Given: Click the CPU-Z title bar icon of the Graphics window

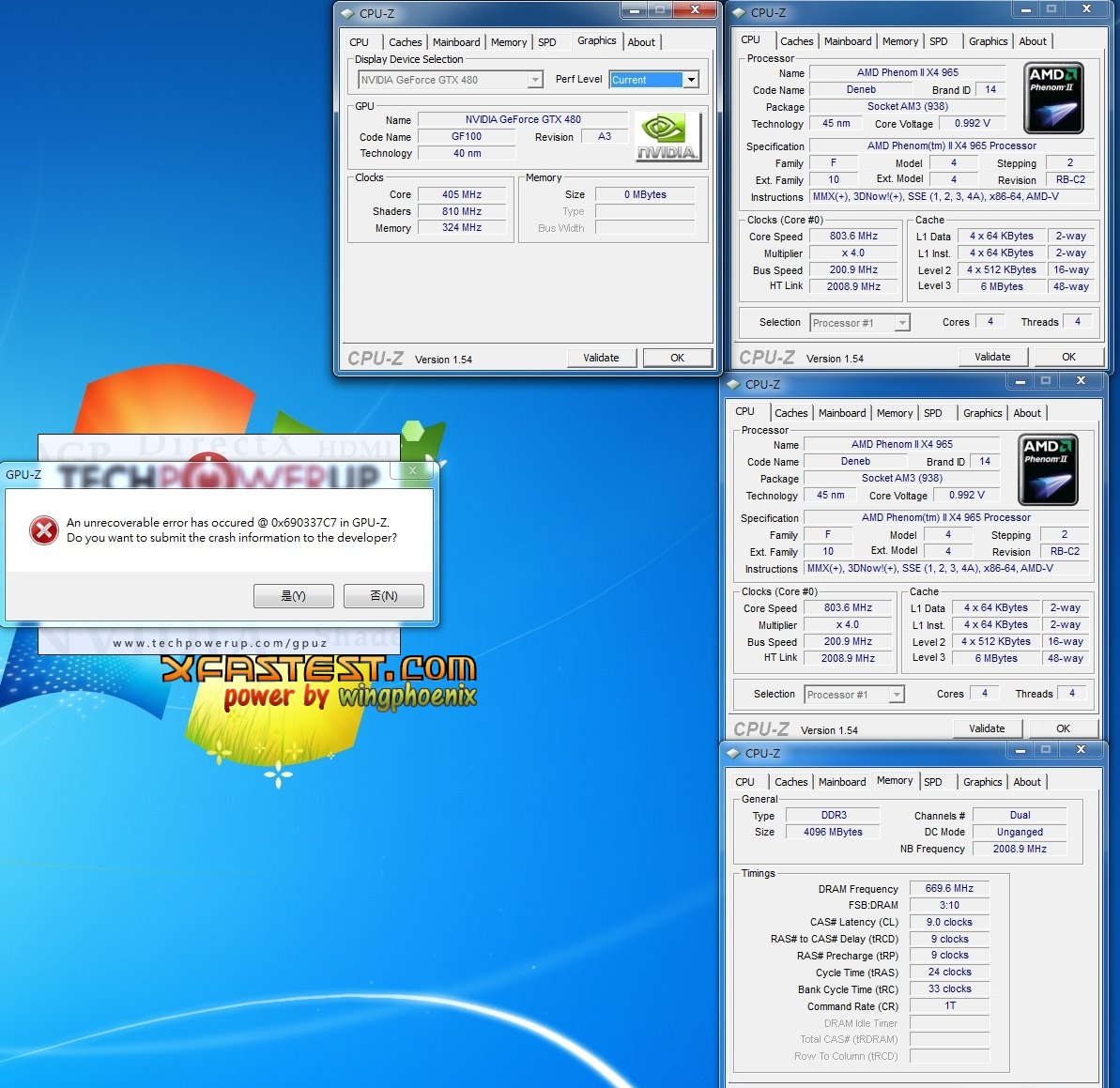Looking at the screenshot, I should click(x=347, y=13).
